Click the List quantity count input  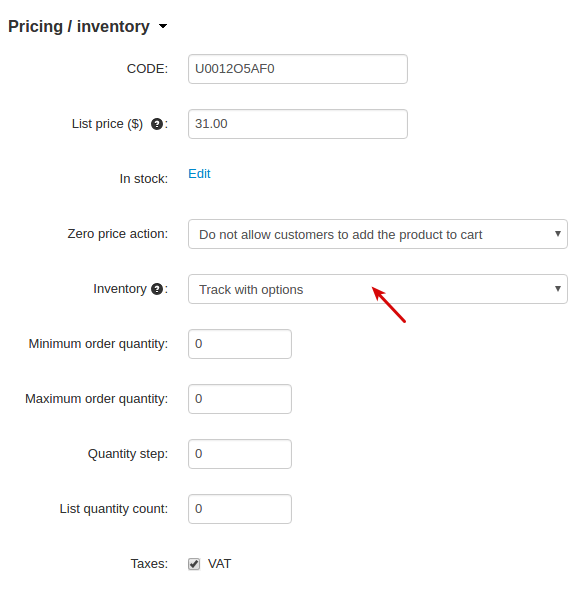tap(240, 509)
